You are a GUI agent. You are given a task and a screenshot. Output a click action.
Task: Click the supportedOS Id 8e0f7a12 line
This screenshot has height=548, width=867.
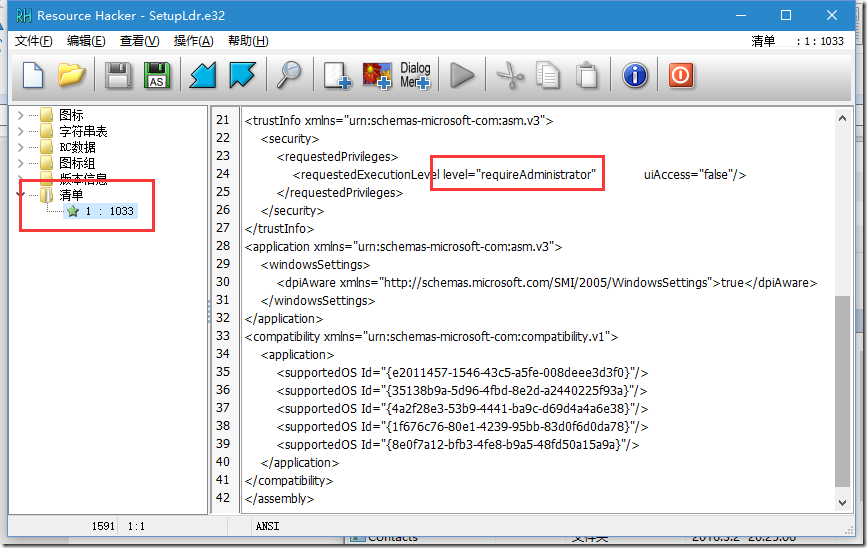(458, 445)
